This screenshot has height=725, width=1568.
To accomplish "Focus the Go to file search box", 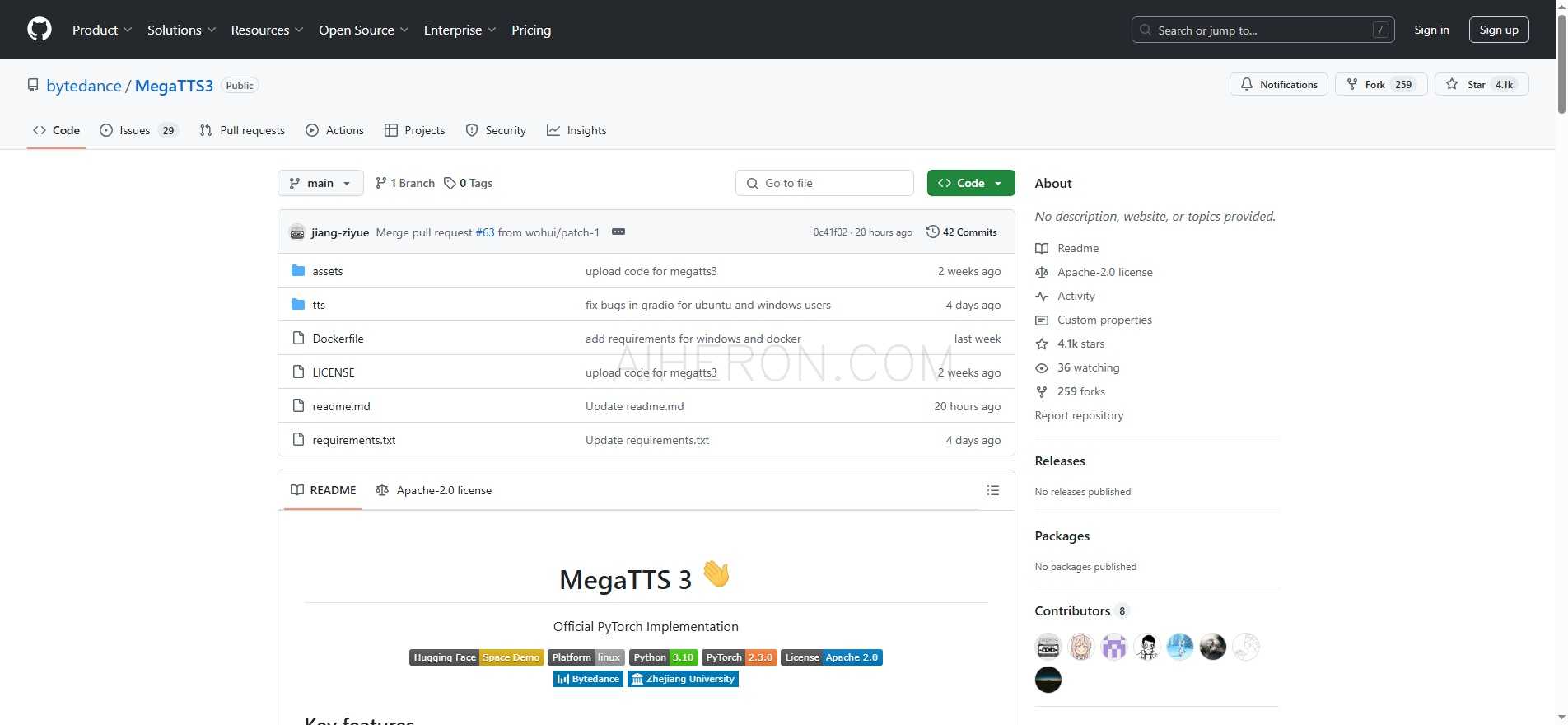I will pyautogui.click(x=824, y=183).
